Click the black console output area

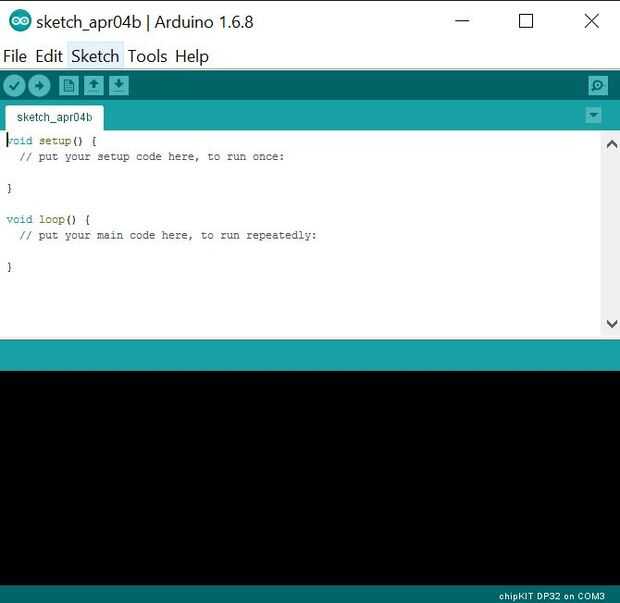click(x=310, y=478)
